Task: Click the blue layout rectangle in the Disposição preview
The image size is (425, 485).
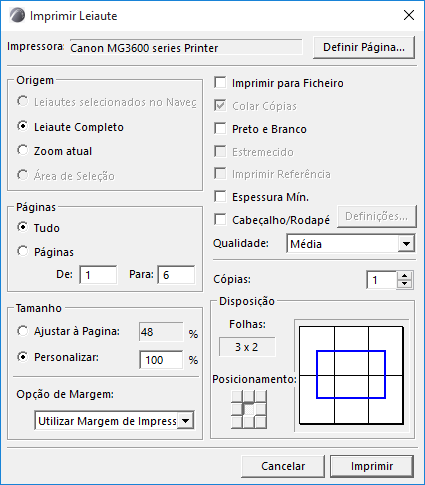Action: click(x=351, y=374)
